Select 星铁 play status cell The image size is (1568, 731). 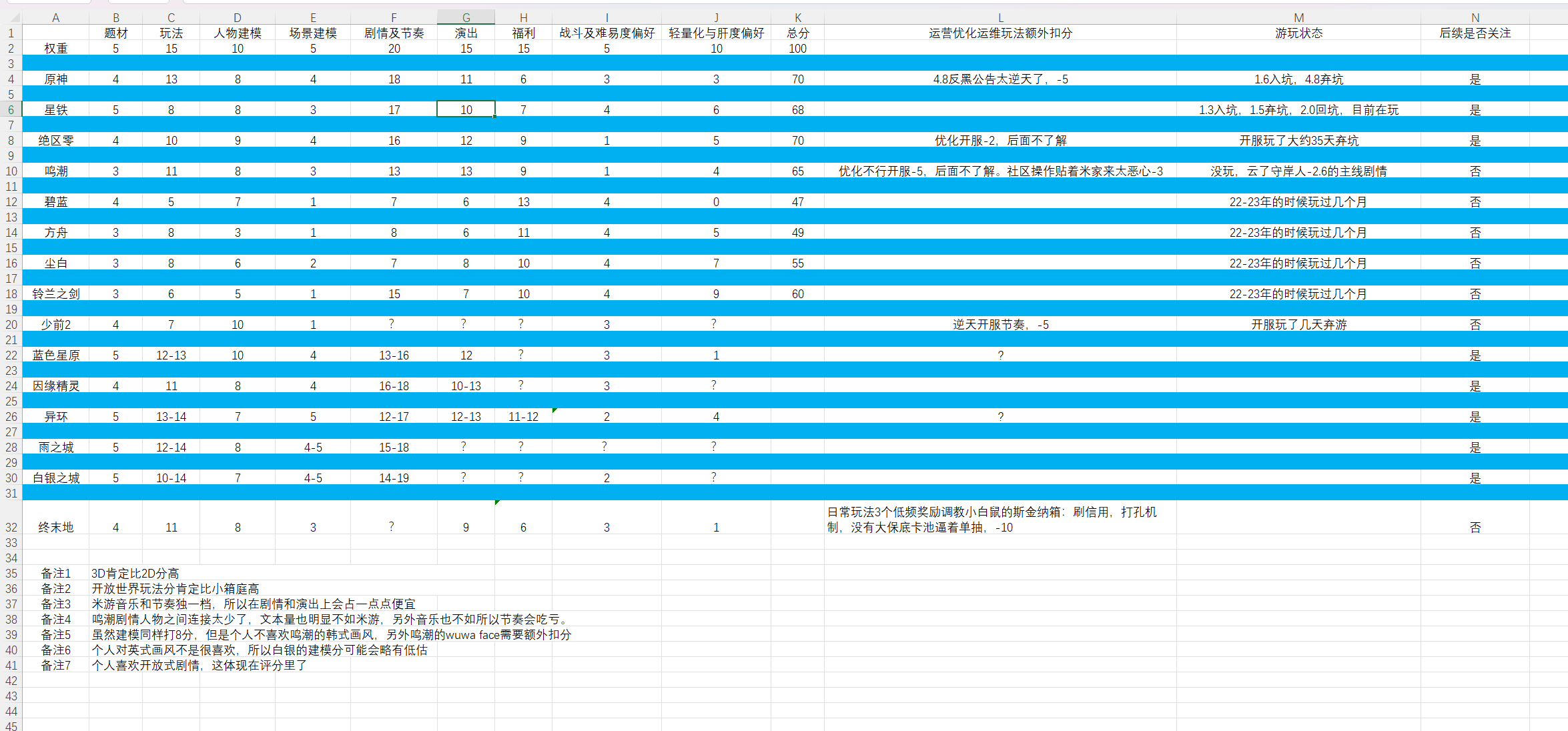pyautogui.click(x=1298, y=109)
